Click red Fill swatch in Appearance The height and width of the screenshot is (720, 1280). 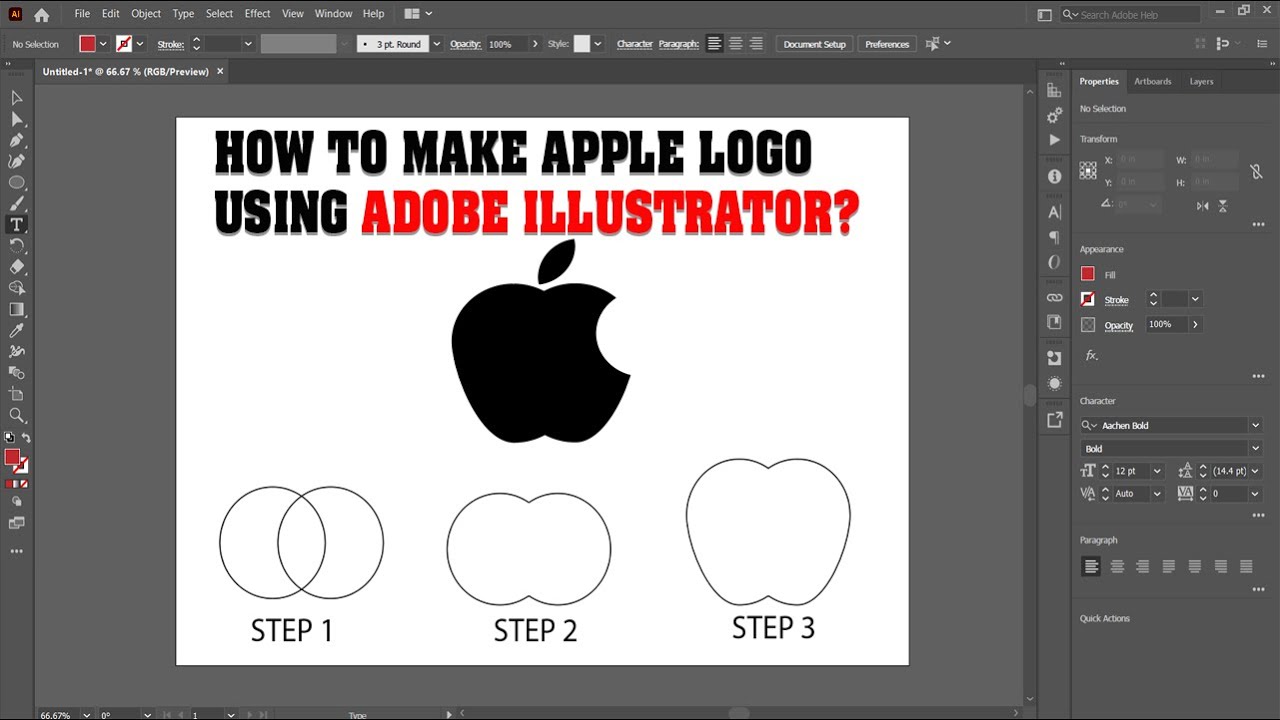click(x=1088, y=274)
